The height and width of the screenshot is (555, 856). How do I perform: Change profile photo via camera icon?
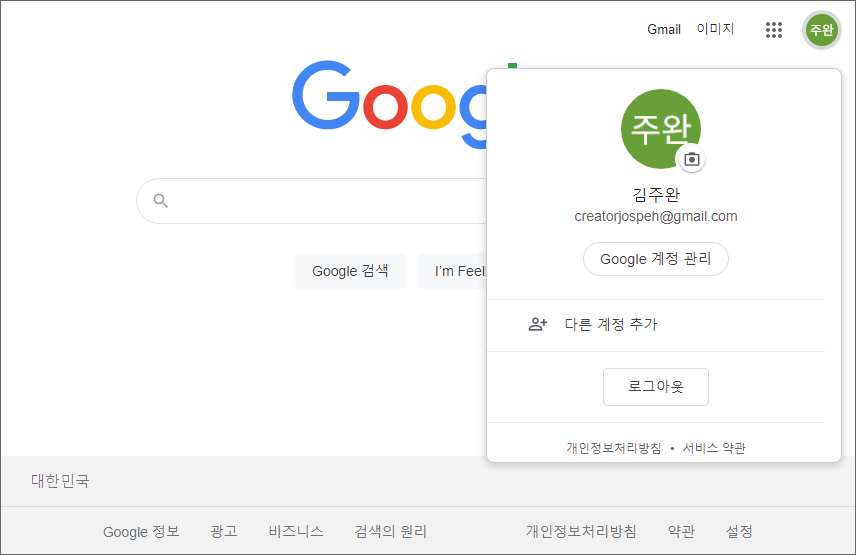pos(692,159)
